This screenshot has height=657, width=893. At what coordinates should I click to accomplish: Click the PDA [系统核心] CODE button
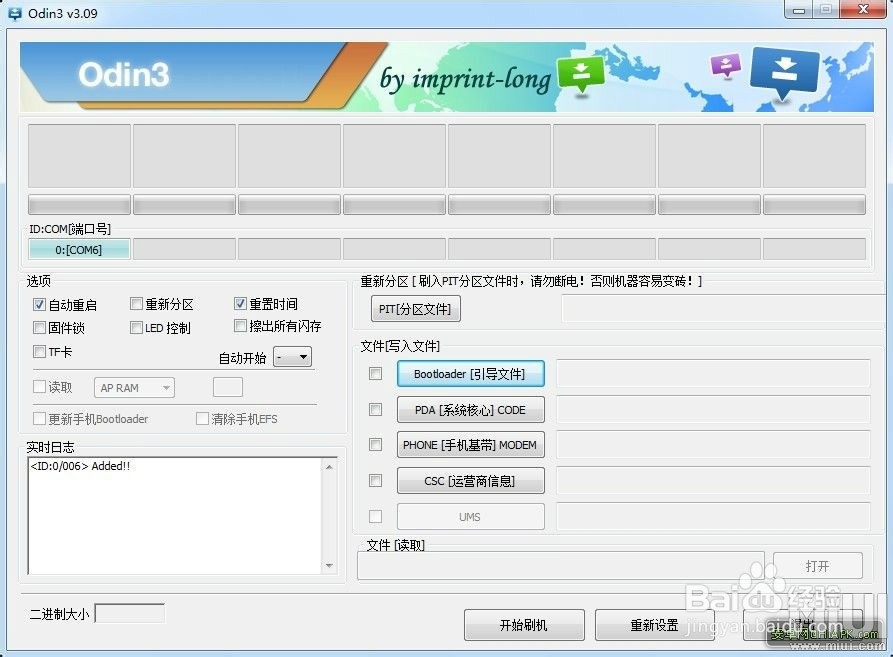[x=470, y=410]
